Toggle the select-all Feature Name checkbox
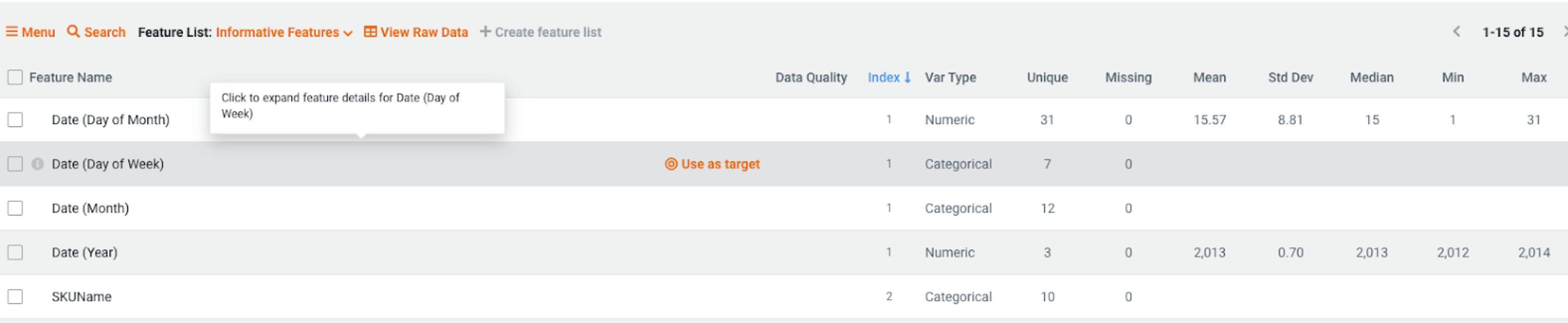 tap(15, 77)
